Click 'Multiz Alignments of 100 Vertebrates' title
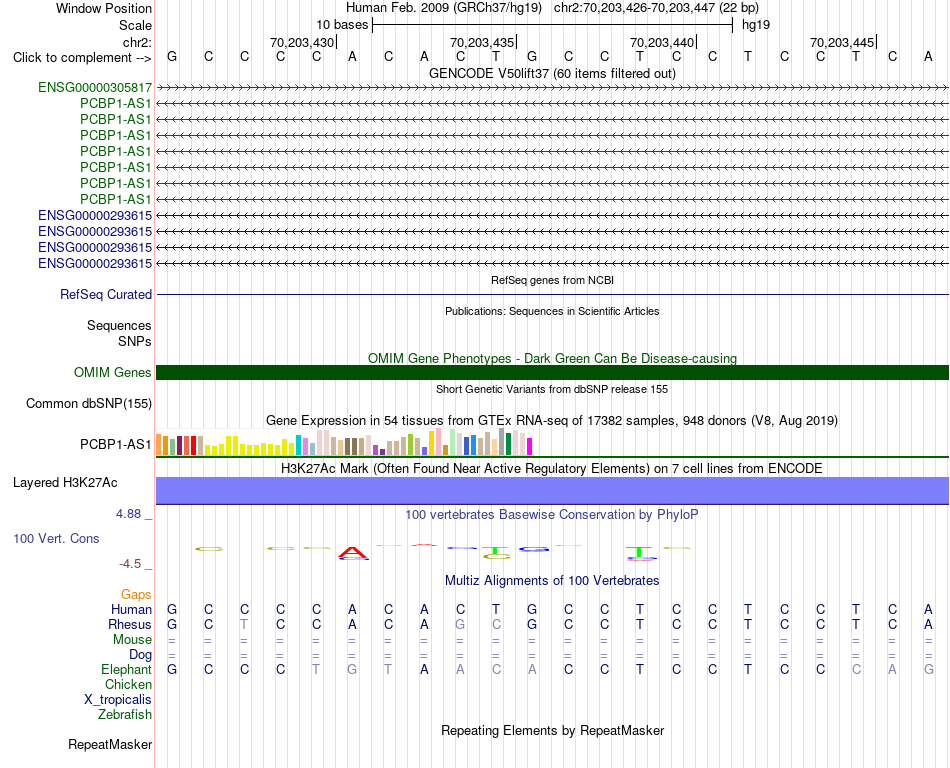 (x=552, y=581)
